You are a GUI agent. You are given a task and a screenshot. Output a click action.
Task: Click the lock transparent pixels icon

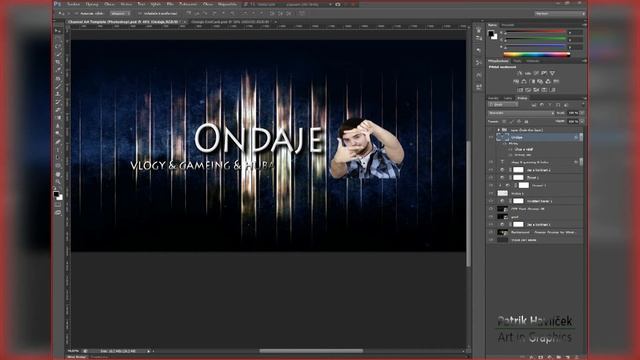[x=504, y=122]
